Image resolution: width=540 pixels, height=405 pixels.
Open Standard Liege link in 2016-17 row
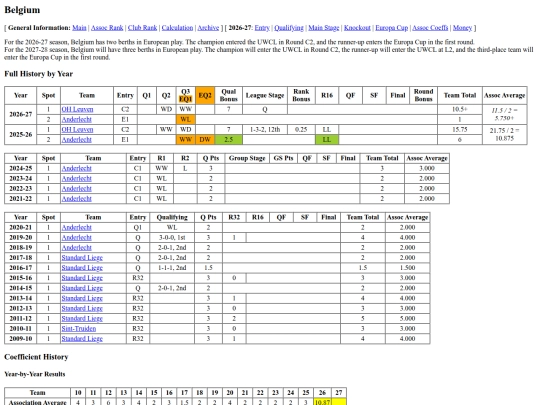coord(82,268)
